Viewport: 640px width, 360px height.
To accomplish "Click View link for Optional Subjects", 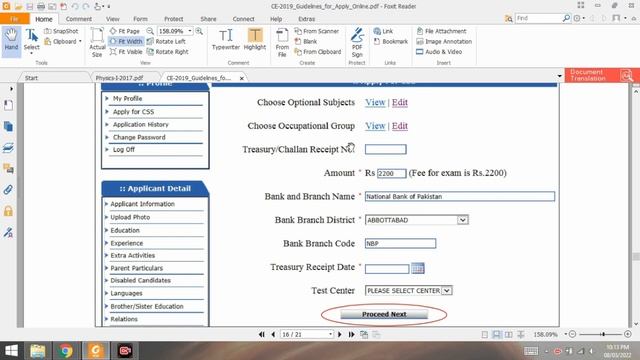I will tap(375, 102).
